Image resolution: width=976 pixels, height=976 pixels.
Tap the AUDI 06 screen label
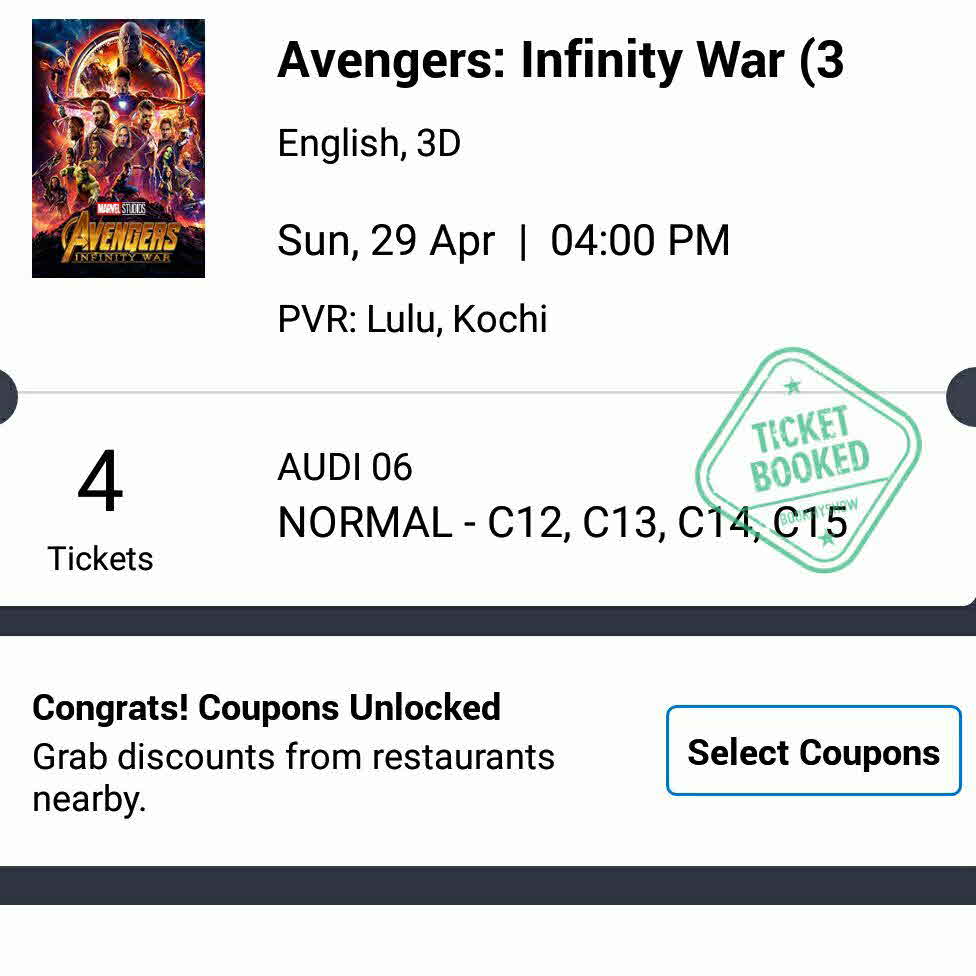345,467
